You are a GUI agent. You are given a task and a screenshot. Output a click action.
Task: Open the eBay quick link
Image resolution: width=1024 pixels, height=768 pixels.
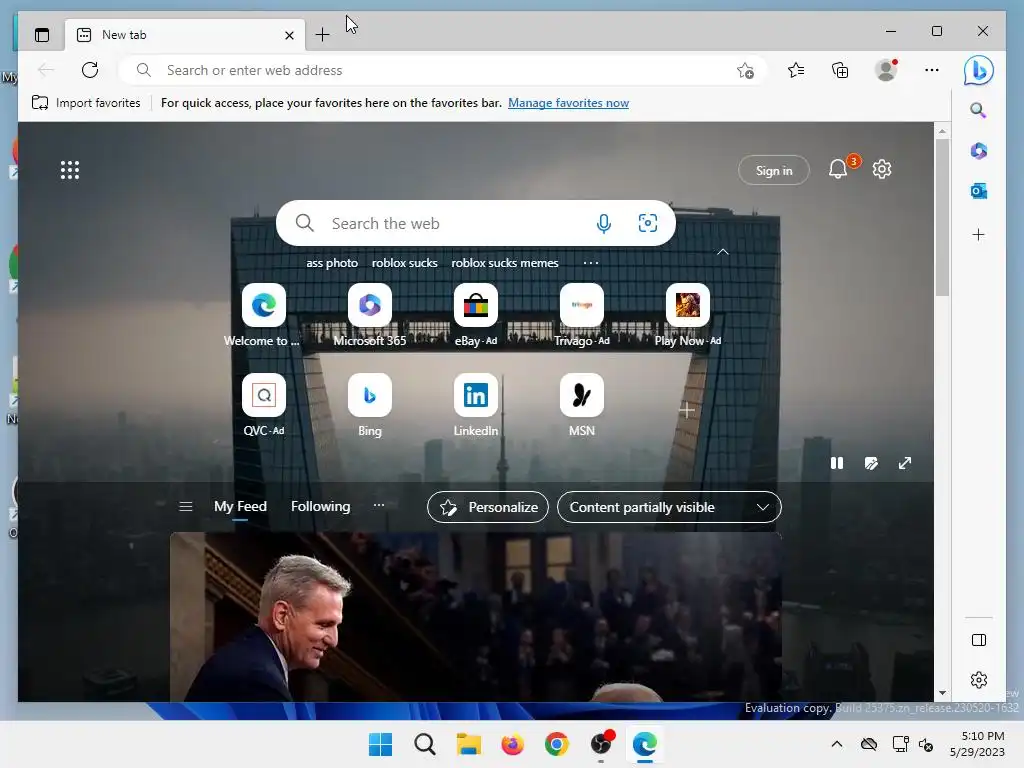click(475, 315)
